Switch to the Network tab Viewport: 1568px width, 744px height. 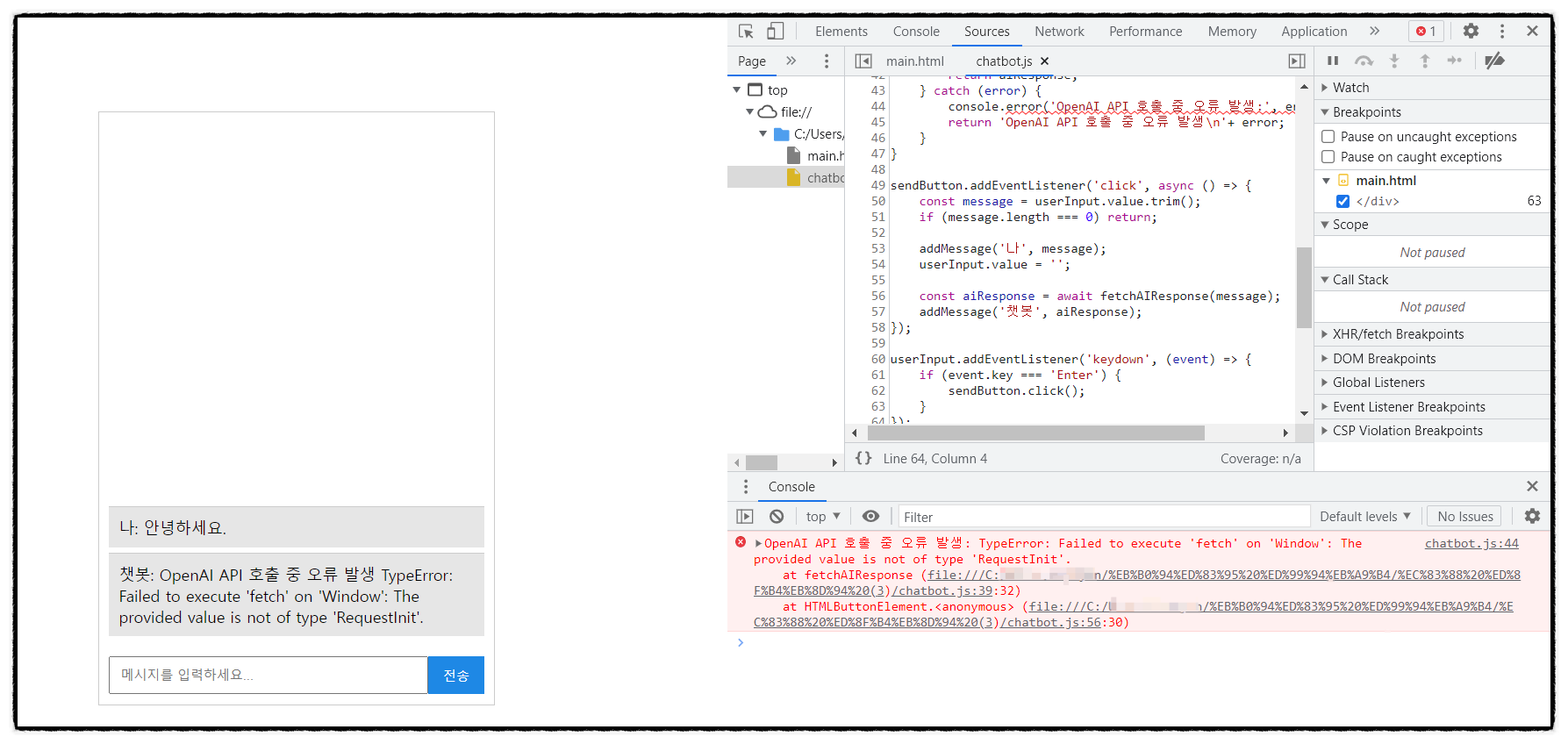(x=1059, y=32)
